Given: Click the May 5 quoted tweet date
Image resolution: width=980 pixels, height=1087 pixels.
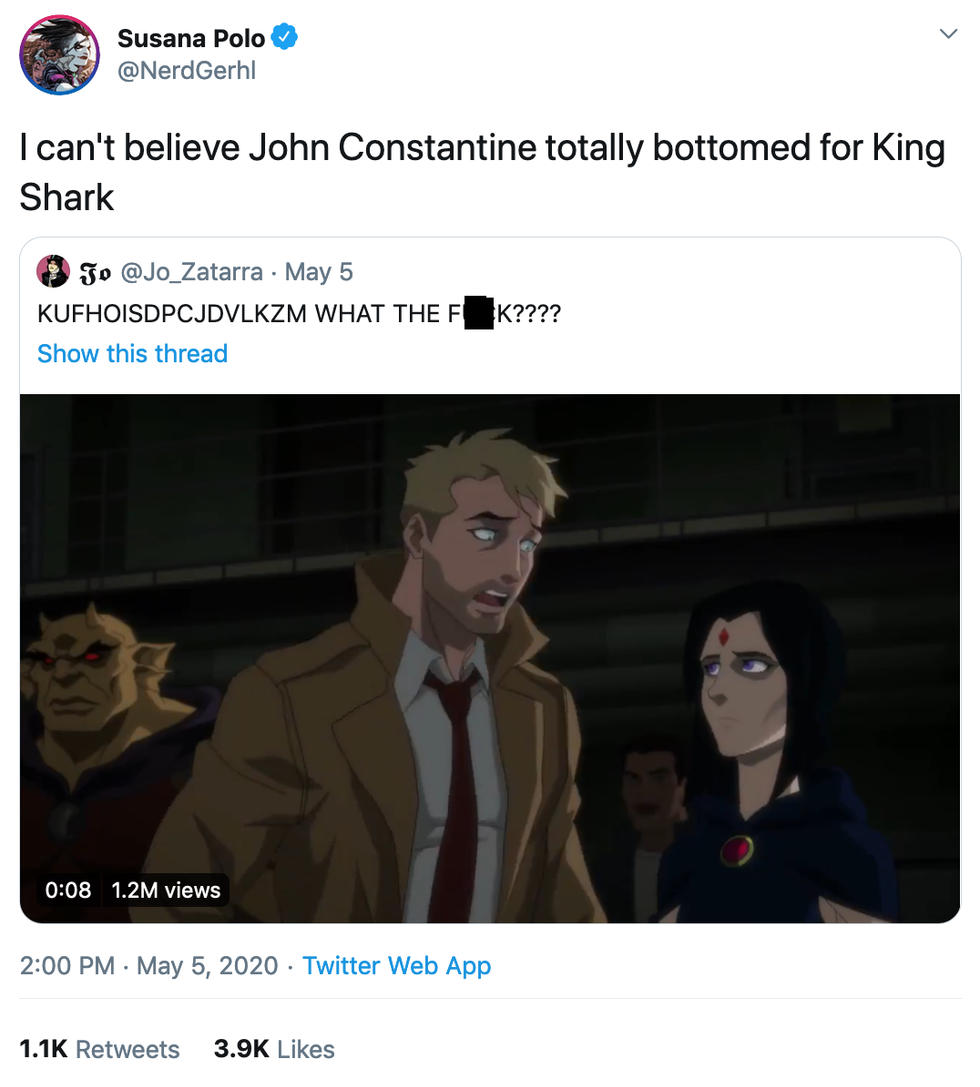Looking at the screenshot, I should (319, 272).
